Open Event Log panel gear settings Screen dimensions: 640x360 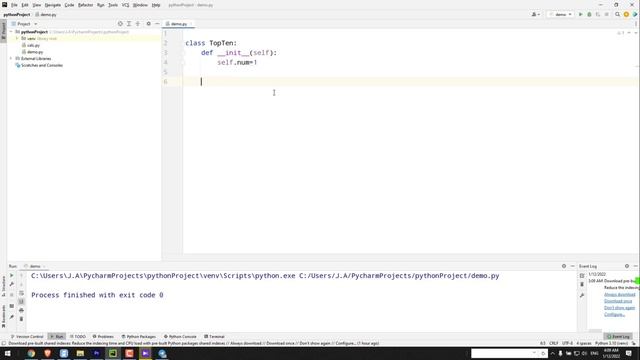pos(627,266)
